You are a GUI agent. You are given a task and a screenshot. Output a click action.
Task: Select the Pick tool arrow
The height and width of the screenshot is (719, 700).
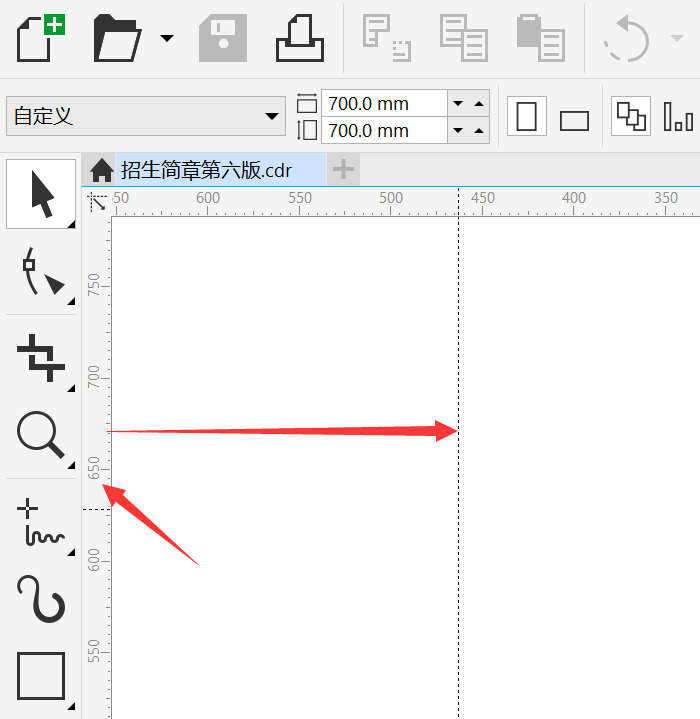41,194
